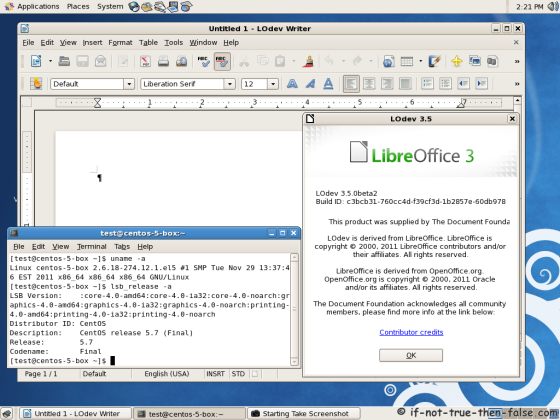Screen dimensions: 560x420
Task: Switch to Untitled 1 LOdev Writer taskbar button
Action: pyautogui.click(x=75, y=414)
